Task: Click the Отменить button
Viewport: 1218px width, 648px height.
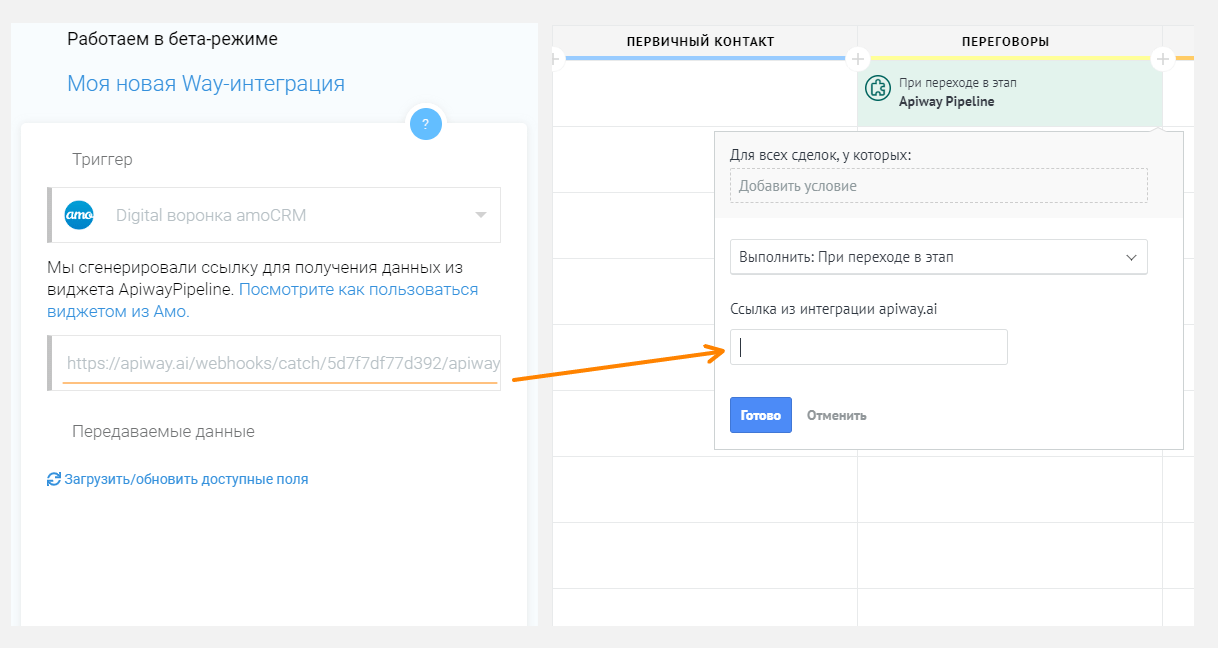Action: (837, 415)
